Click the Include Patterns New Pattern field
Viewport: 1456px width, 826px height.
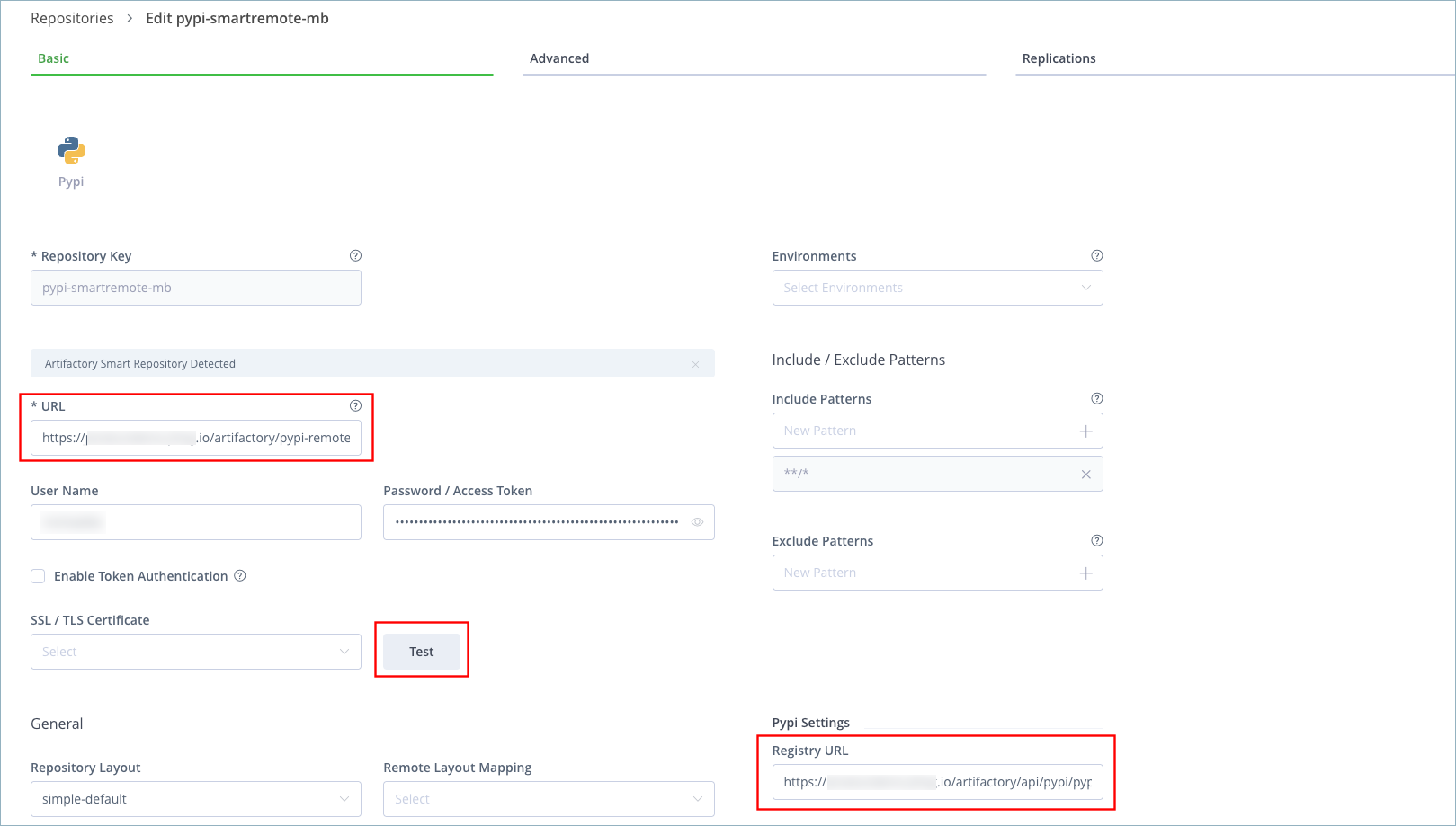click(x=937, y=431)
